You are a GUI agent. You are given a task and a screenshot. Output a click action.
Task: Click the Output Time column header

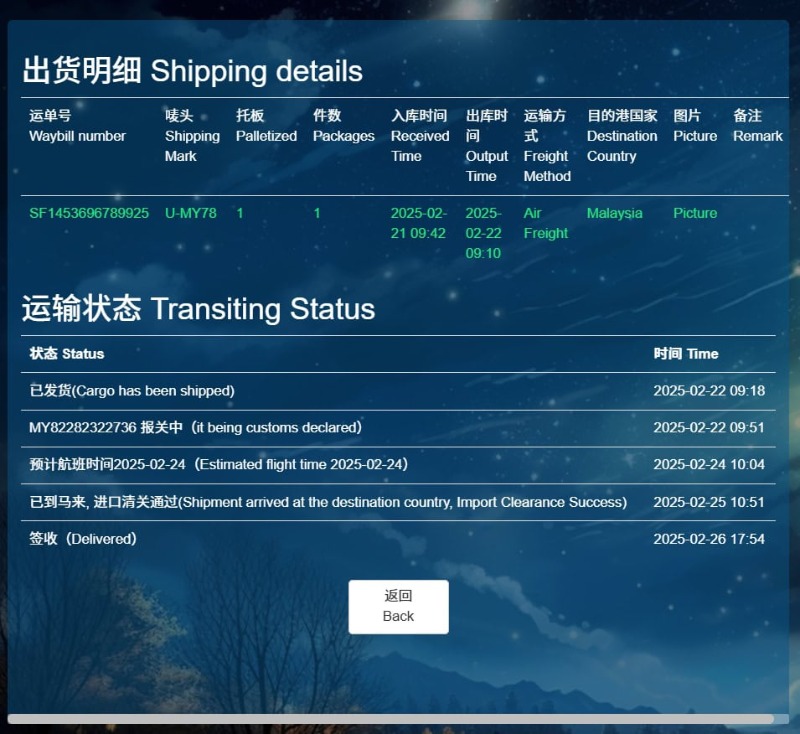(487, 146)
